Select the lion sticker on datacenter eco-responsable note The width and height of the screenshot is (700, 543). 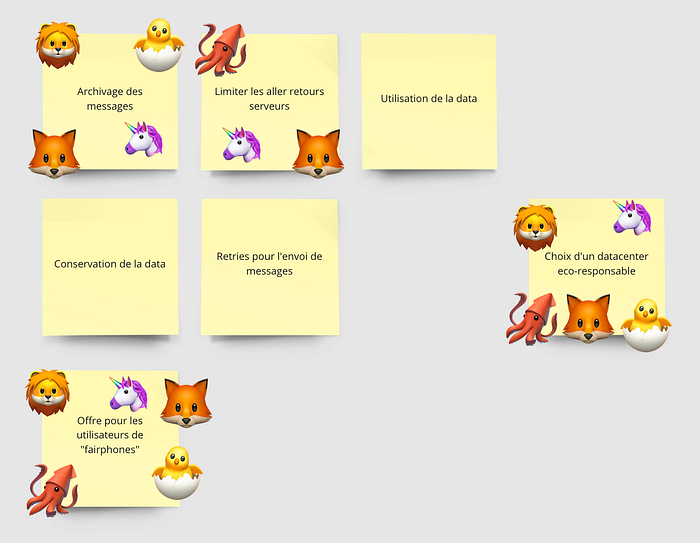coord(535,228)
